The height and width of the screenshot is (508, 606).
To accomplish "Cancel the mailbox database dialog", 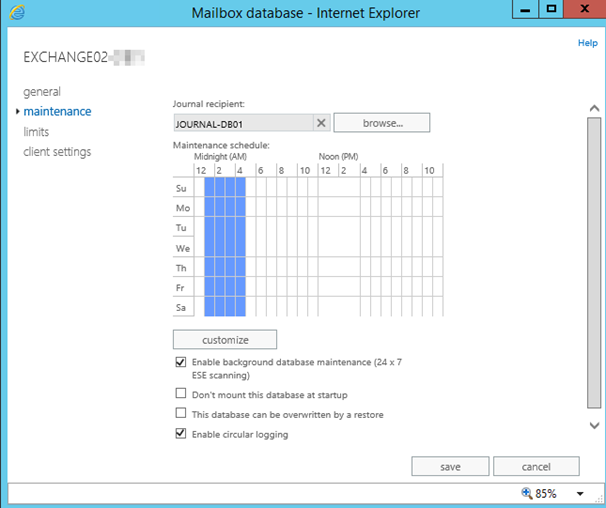I will [536, 467].
